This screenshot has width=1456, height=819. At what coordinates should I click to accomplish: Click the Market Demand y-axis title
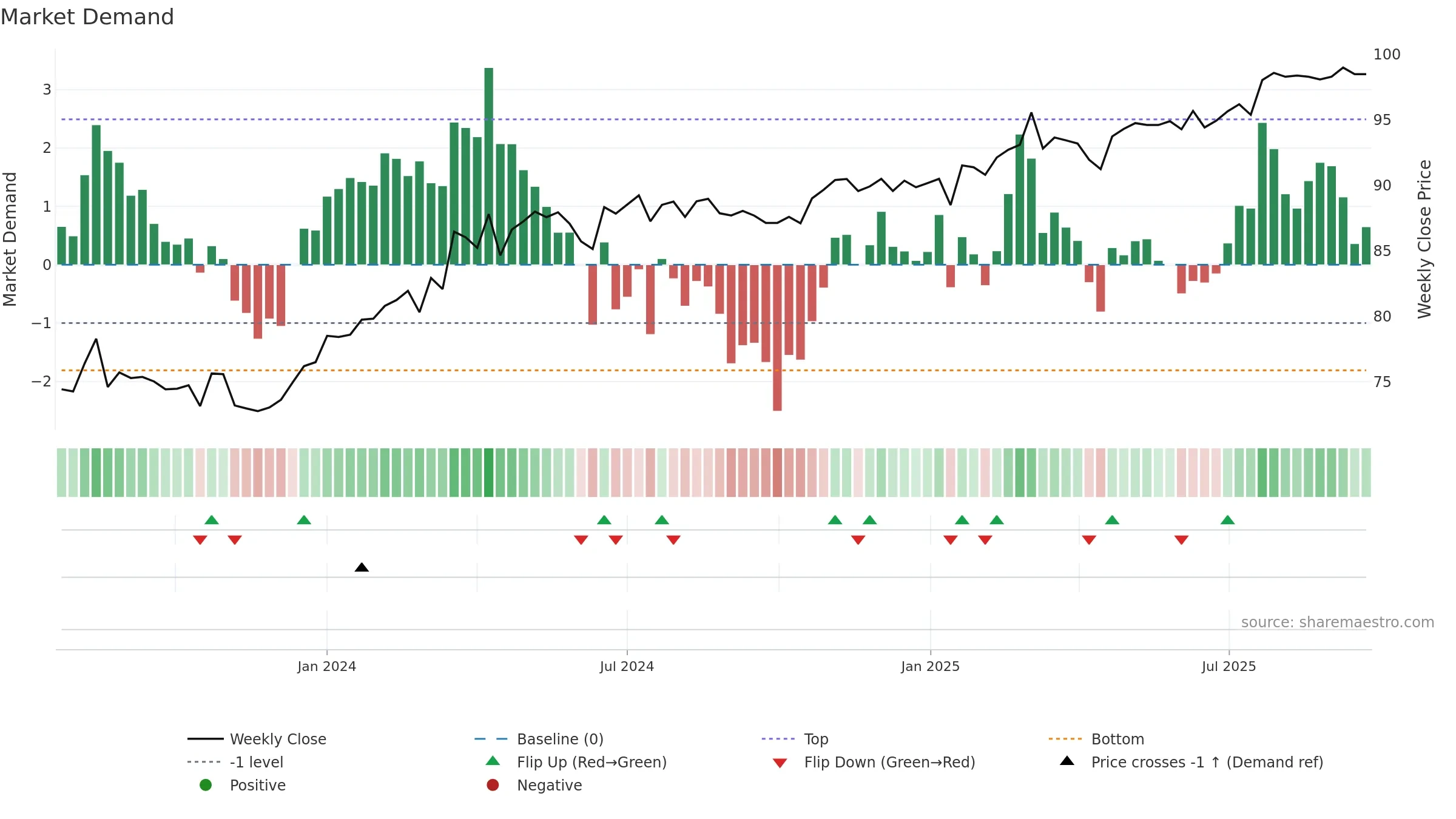coord(10,239)
